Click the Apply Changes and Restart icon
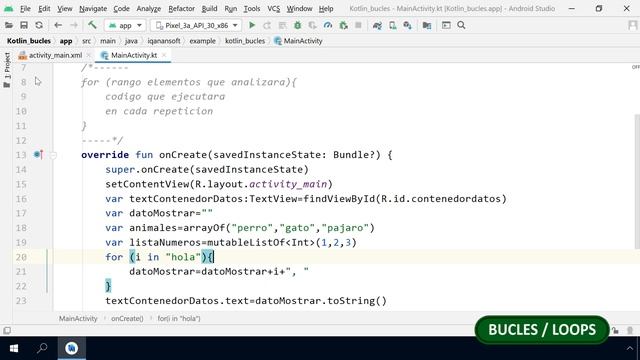 coord(267,25)
